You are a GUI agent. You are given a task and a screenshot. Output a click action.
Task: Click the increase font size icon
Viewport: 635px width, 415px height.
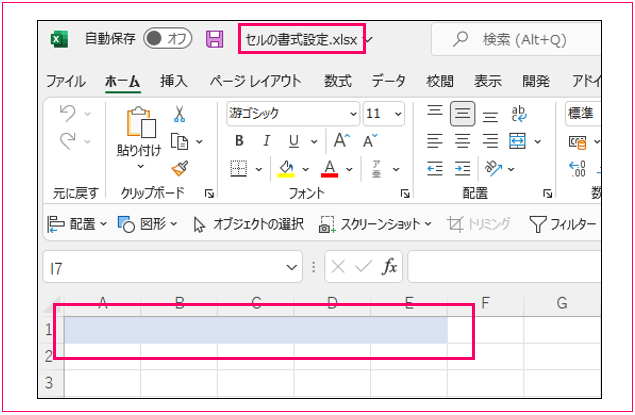pyautogui.click(x=342, y=140)
